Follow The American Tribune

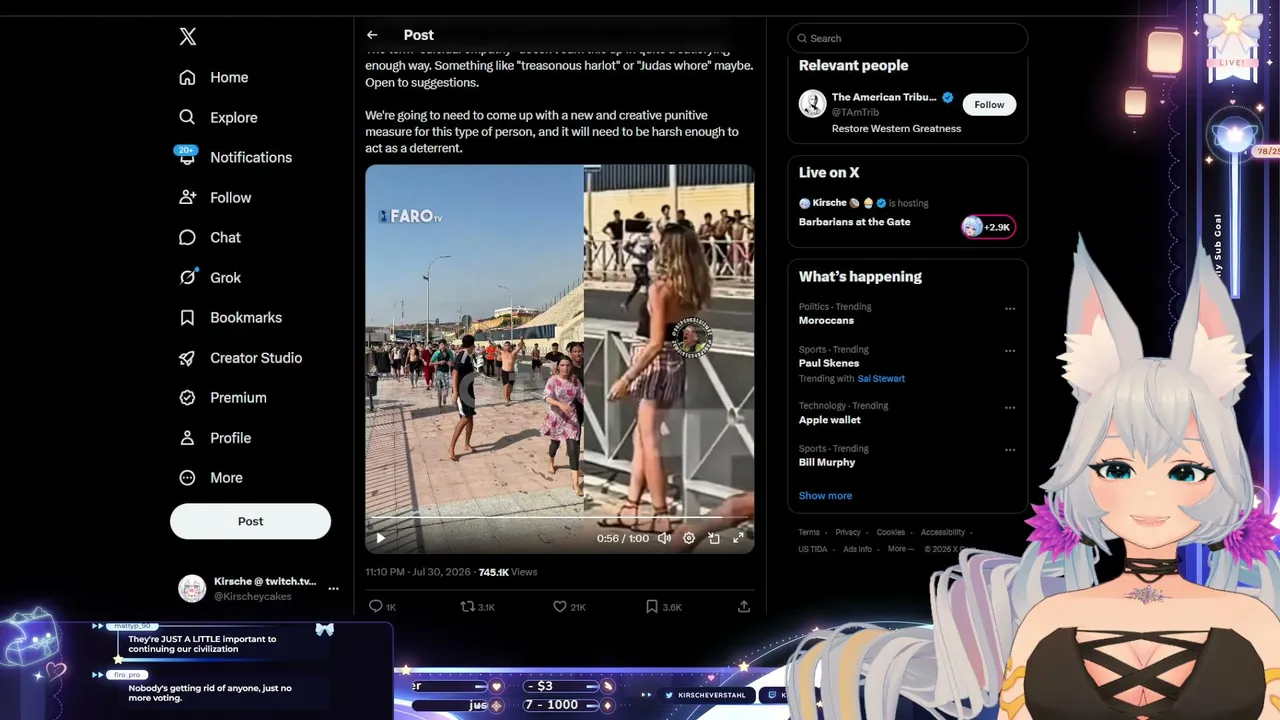(x=989, y=105)
